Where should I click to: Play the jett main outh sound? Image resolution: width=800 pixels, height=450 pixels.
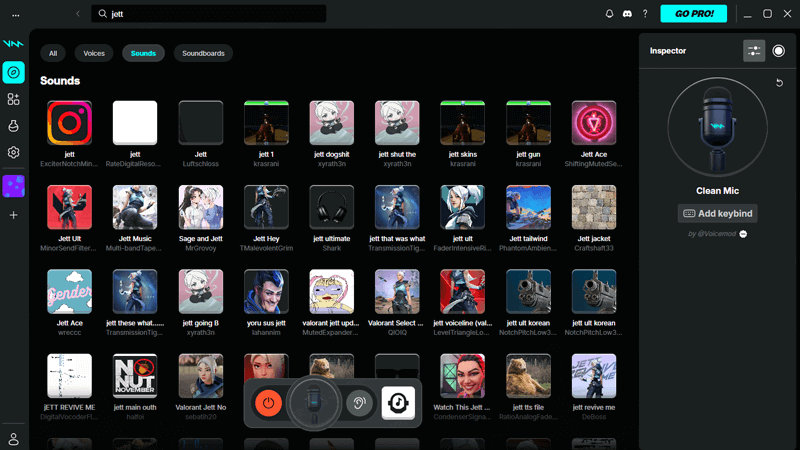pyautogui.click(x=135, y=376)
